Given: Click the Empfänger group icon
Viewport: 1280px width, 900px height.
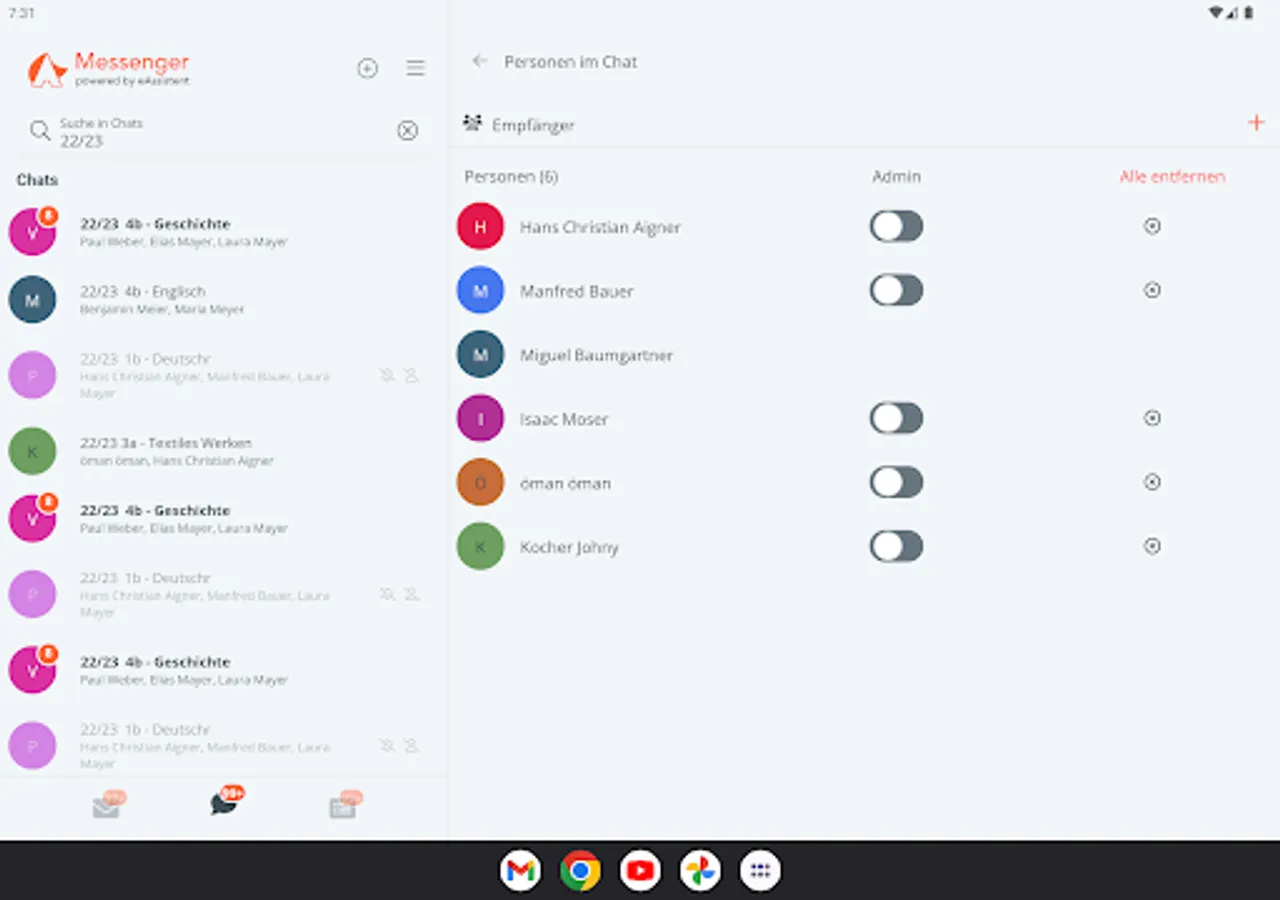Looking at the screenshot, I should [472, 123].
